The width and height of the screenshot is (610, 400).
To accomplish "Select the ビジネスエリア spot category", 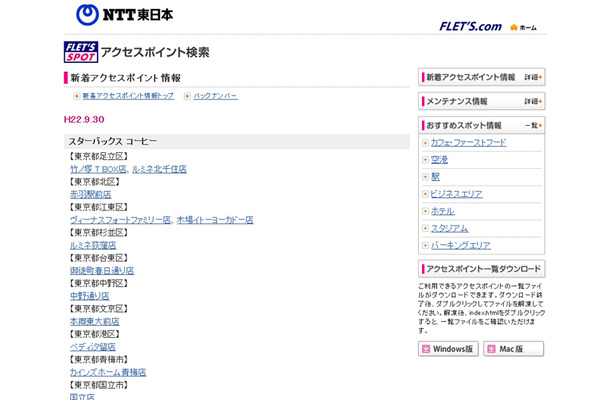I will click(x=457, y=194).
